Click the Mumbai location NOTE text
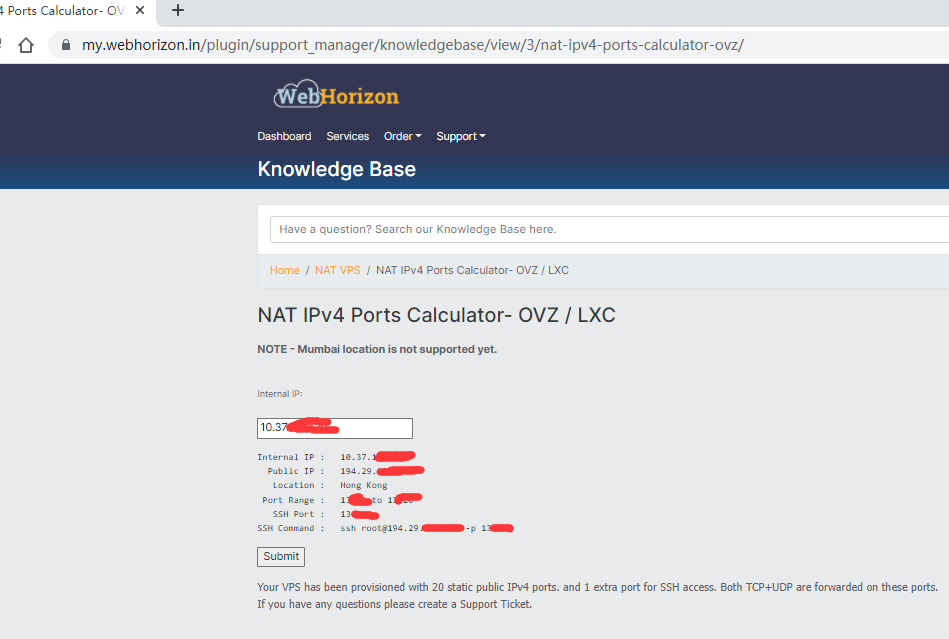 pos(377,349)
